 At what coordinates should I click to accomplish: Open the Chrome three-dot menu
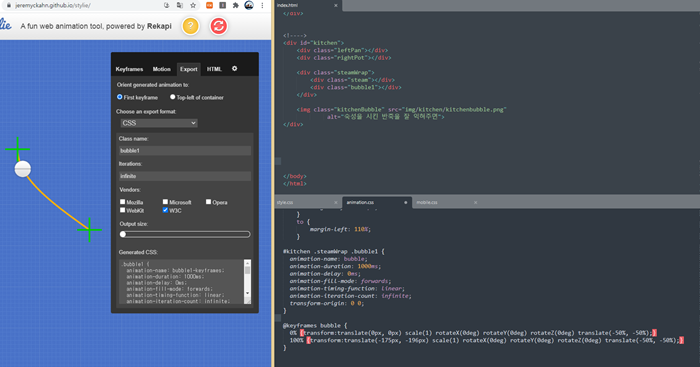[262, 5]
